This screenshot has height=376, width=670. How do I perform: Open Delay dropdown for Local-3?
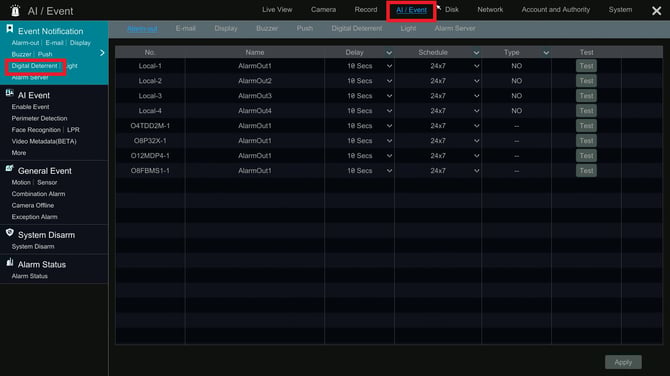click(389, 96)
